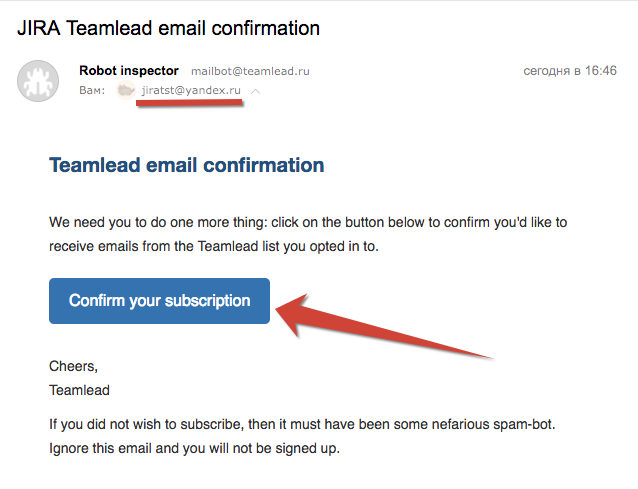This screenshot has height=489, width=638.
Task: Click the email timestamp сегодня в 16:46
Action: [570, 71]
